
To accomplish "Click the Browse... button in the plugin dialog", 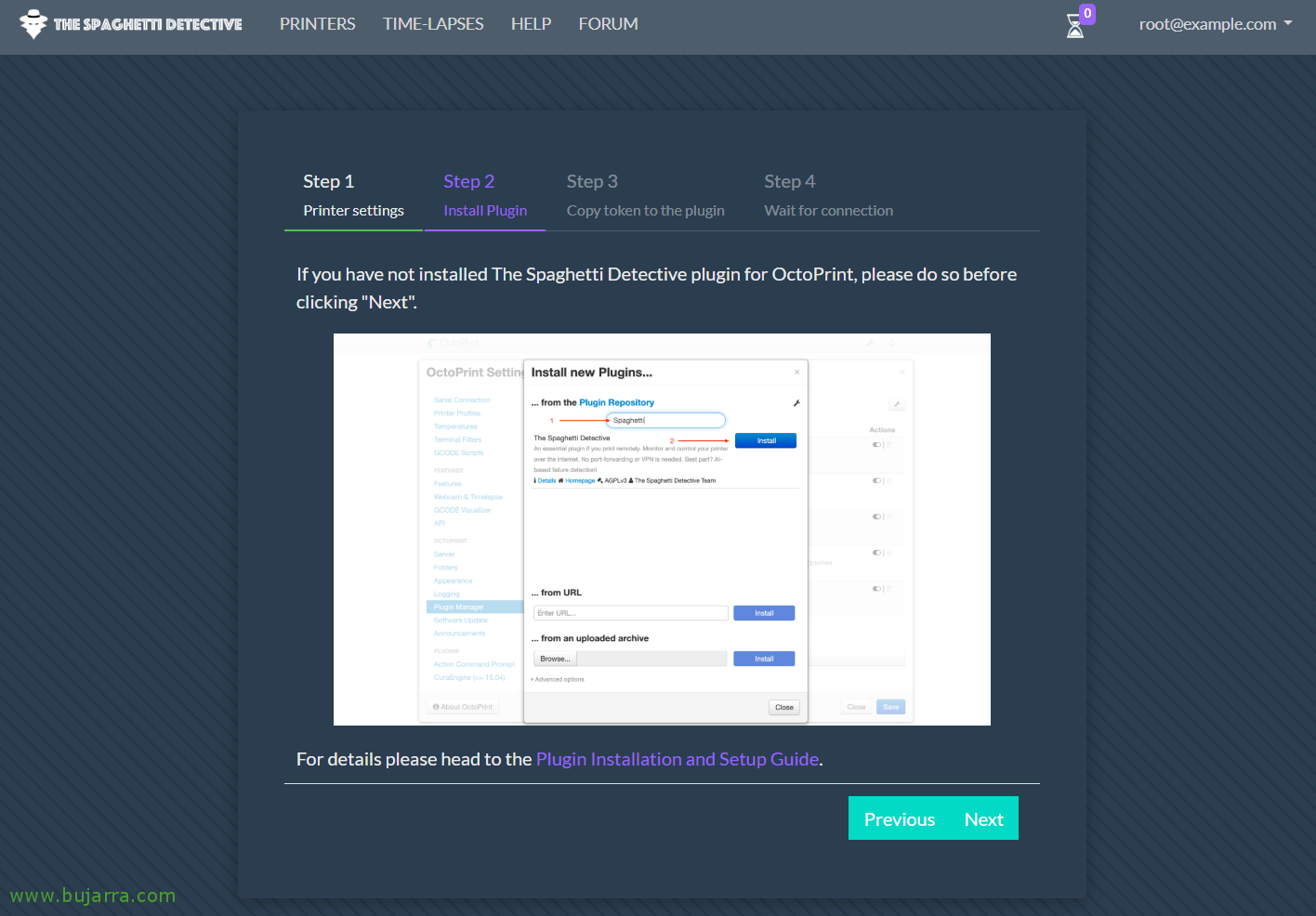I will [555, 659].
